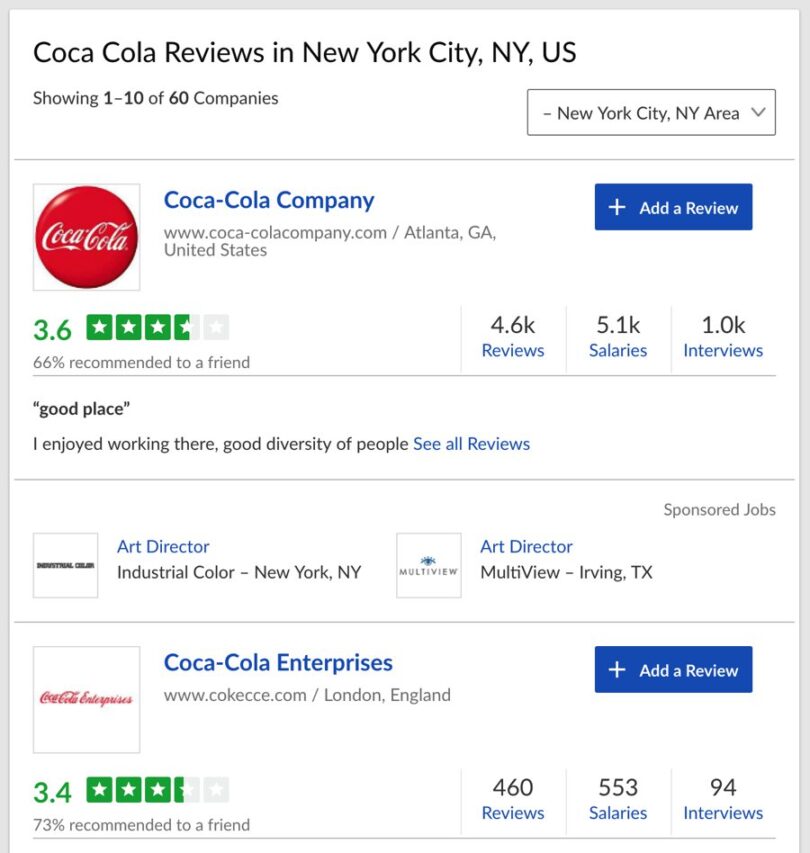Select a different area from the region picker
This screenshot has width=810, height=853.
tap(650, 112)
